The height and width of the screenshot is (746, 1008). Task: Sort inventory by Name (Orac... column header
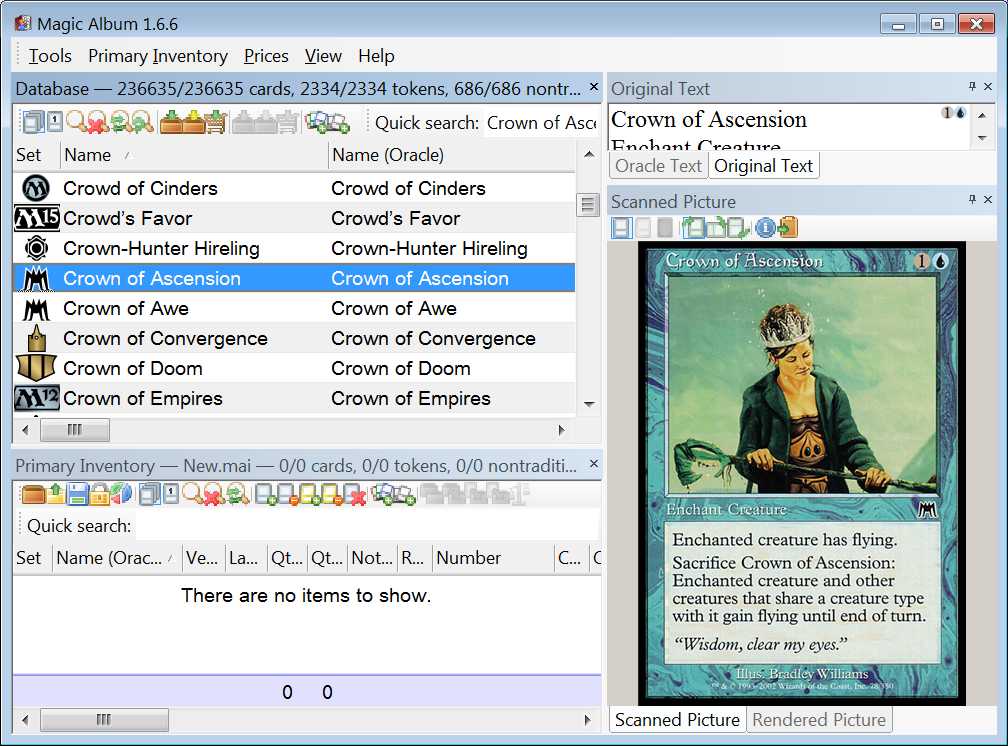116,558
